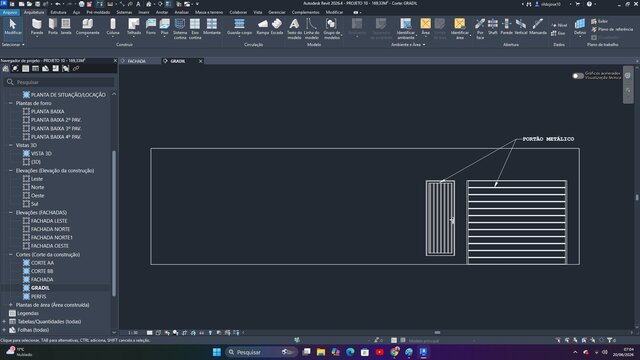Image resolution: width=640 pixels, height=360 pixels.
Task: Select the Sistema cortina tool
Action: point(180,29)
